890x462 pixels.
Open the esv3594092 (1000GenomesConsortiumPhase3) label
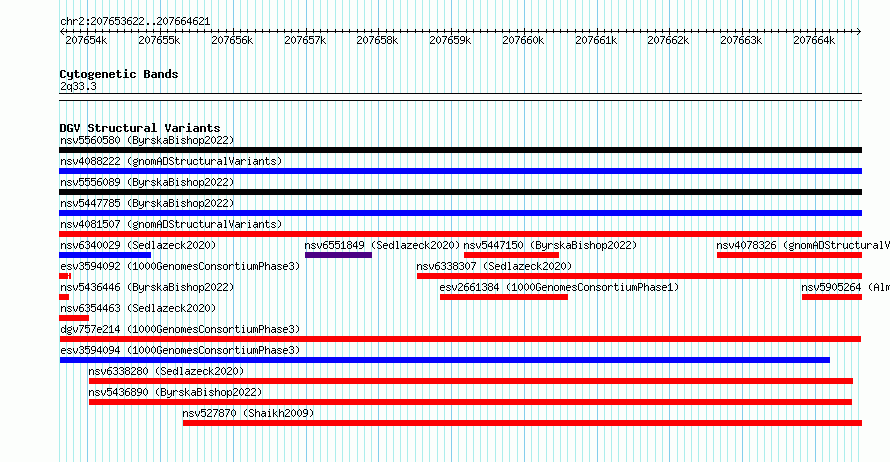(180, 266)
